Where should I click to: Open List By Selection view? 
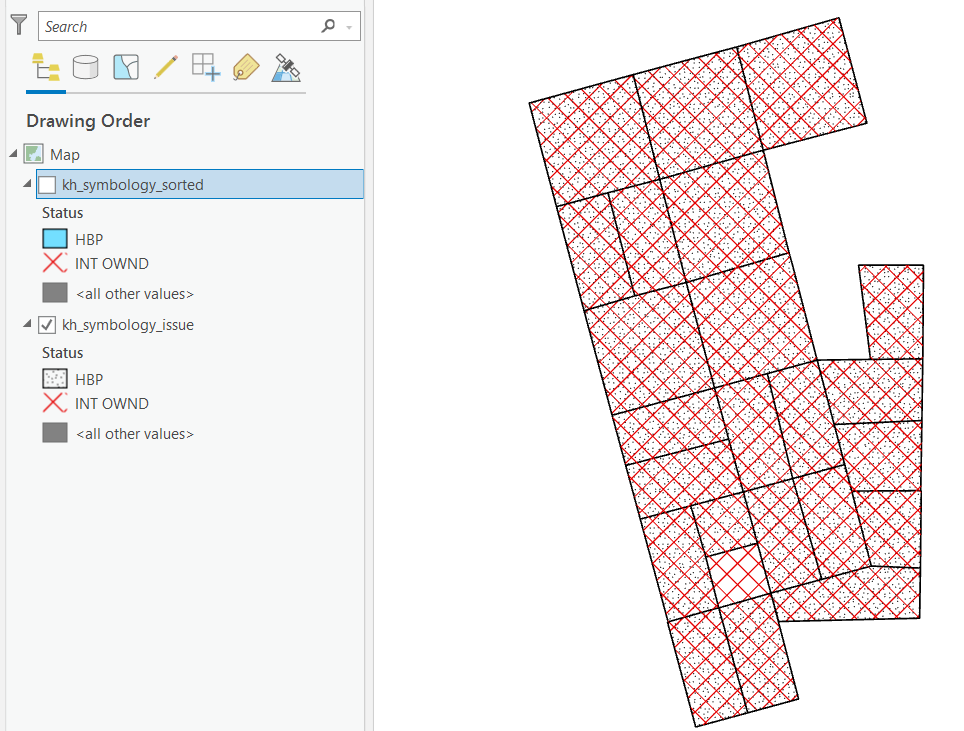126,67
